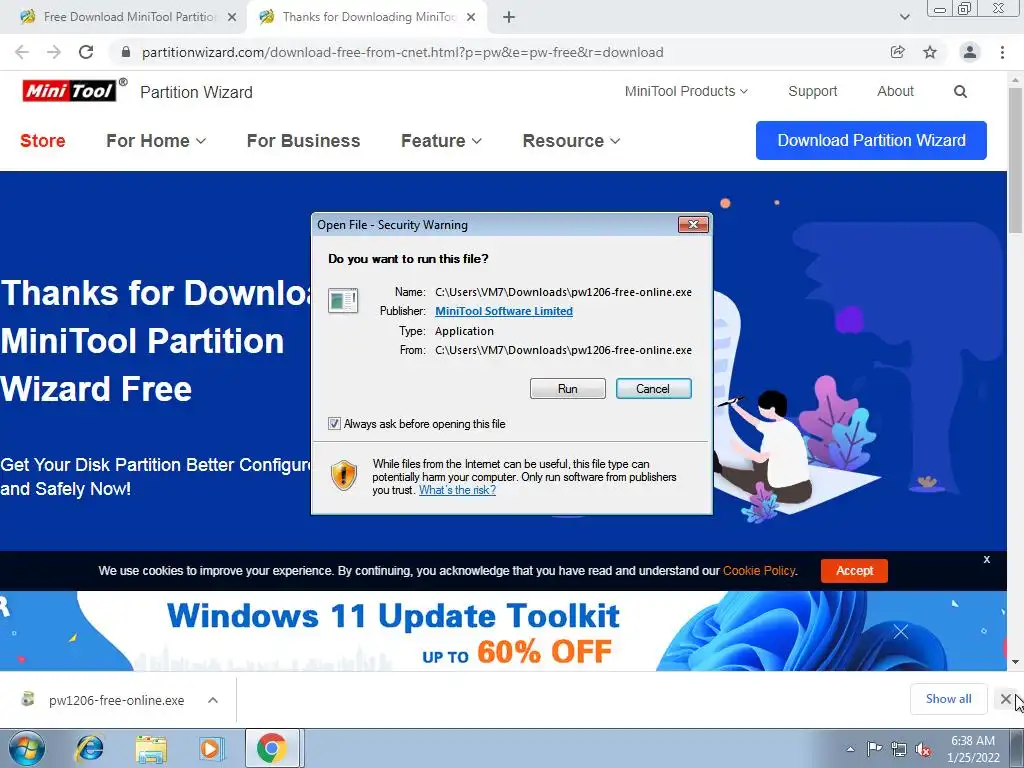Image resolution: width=1024 pixels, height=768 pixels.
Task: Show hidden tray icons arrow
Action: point(850,749)
